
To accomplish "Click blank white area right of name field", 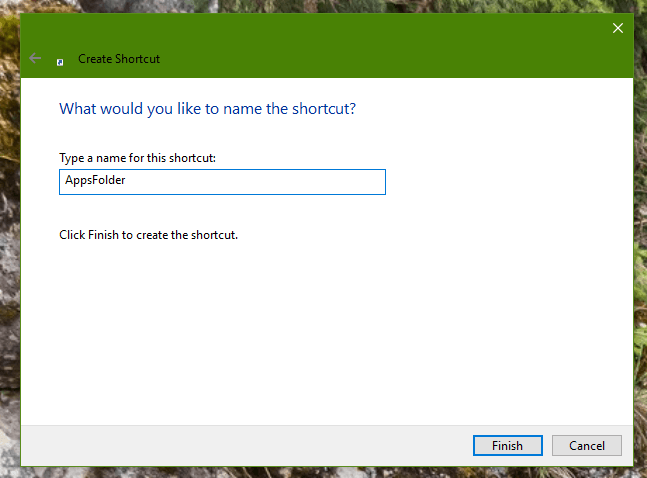I will point(508,182).
